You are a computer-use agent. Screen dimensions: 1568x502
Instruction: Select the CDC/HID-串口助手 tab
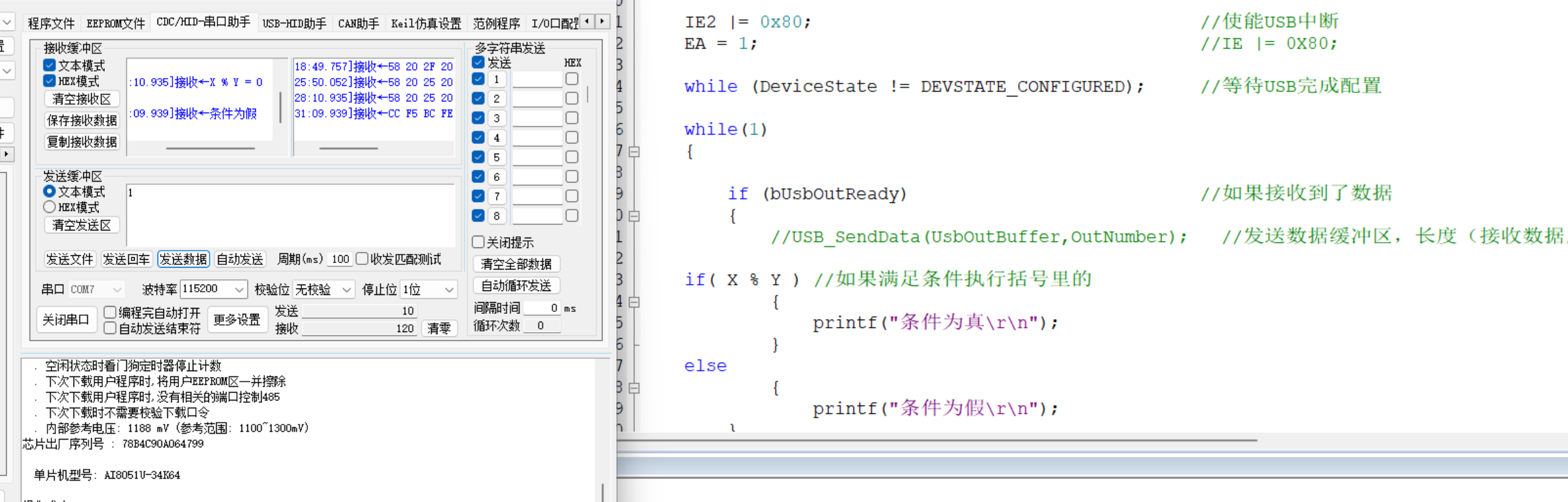pos(203,22)
